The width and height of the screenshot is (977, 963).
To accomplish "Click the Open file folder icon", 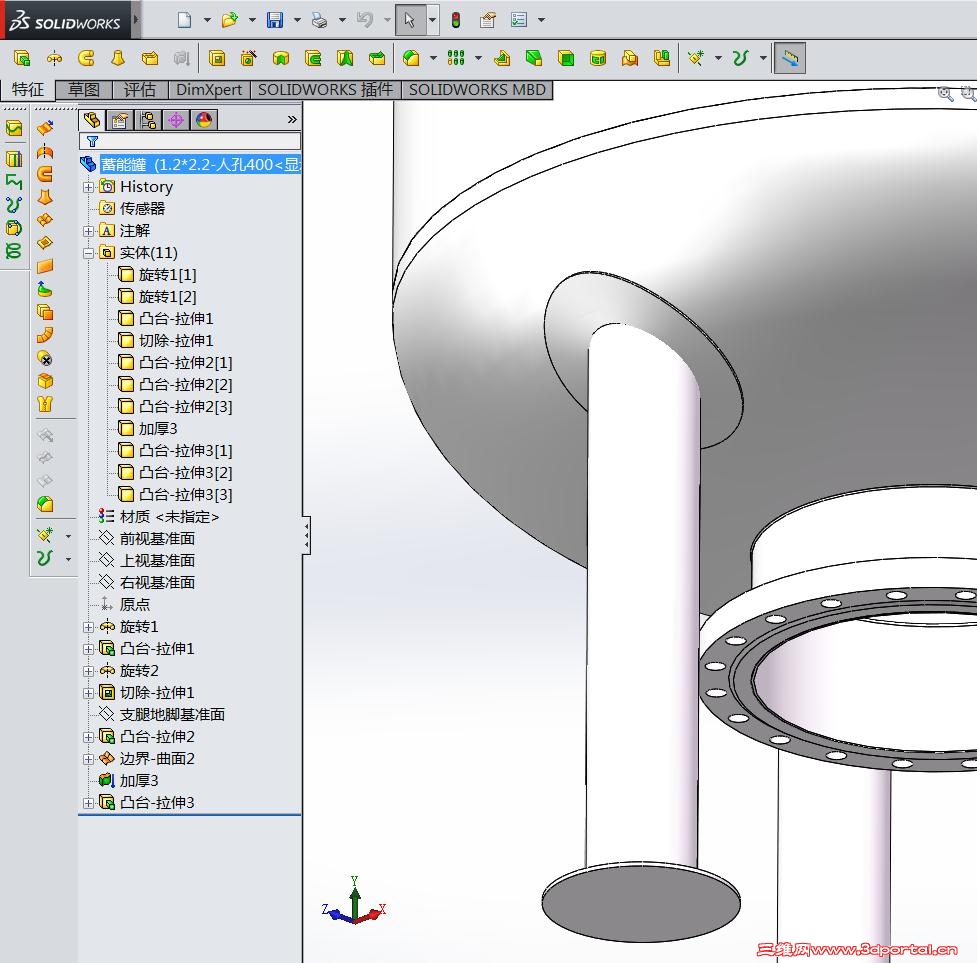I will pyautogui.click(x=230, y=20).
